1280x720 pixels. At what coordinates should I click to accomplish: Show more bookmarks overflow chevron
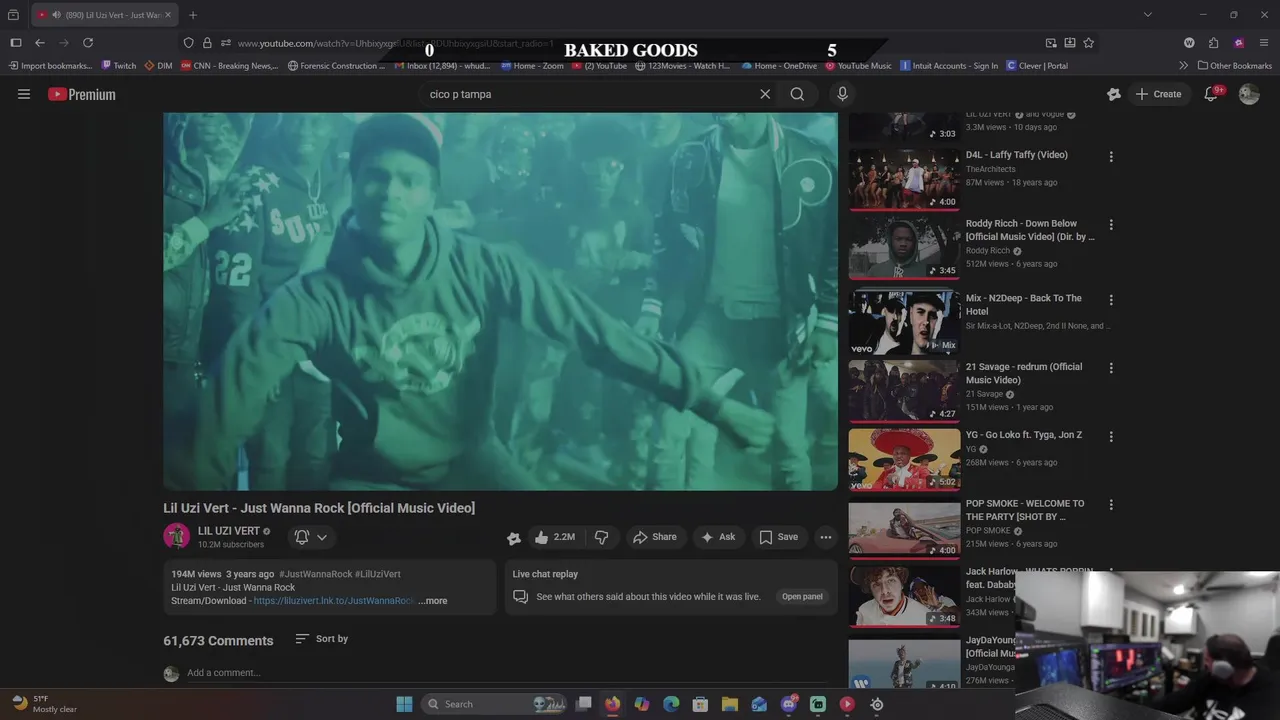tap(1183, 66)
